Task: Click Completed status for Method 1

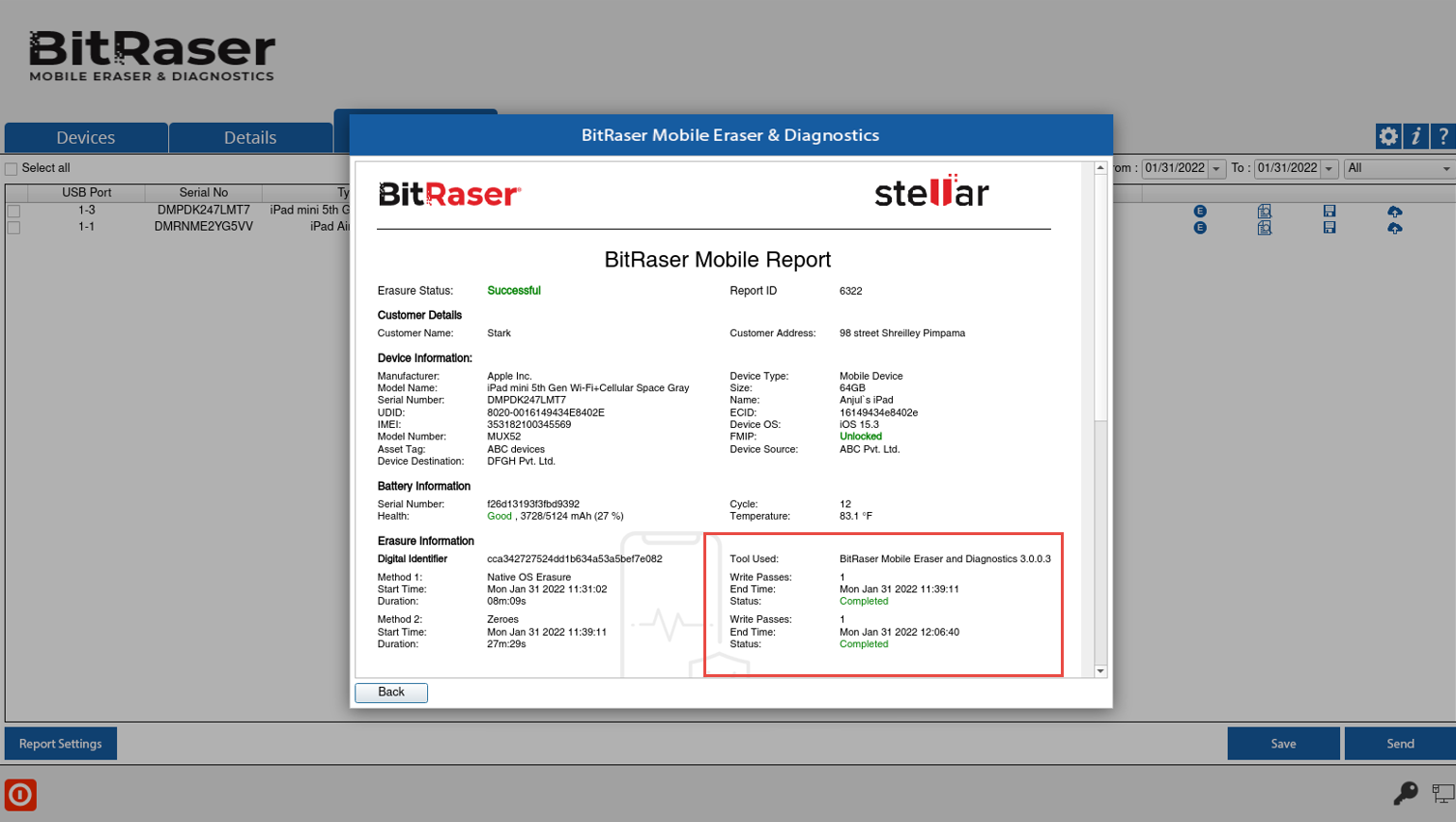Action: coord(864,602)
